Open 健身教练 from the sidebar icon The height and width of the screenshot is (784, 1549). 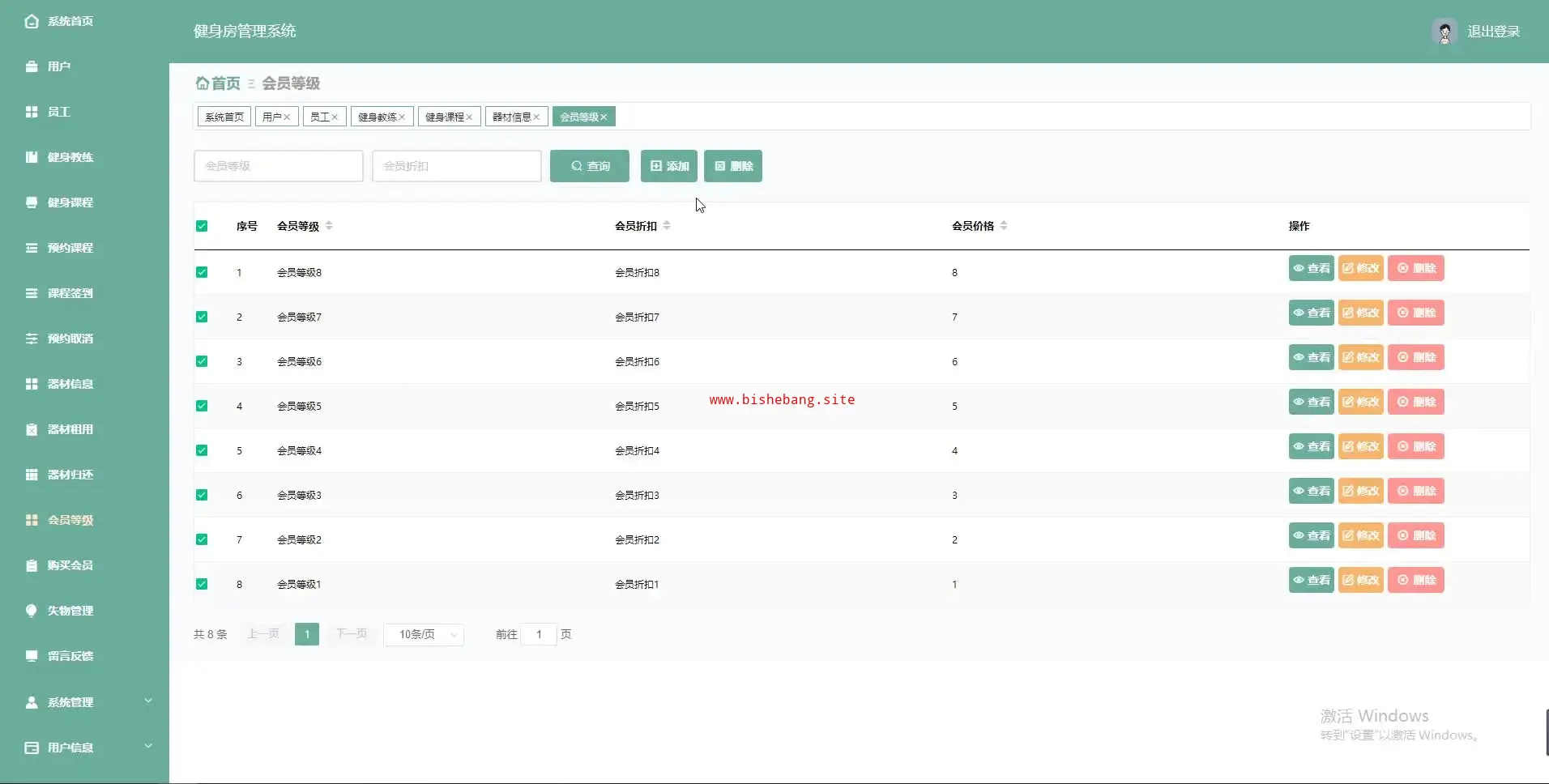(32, 157)
